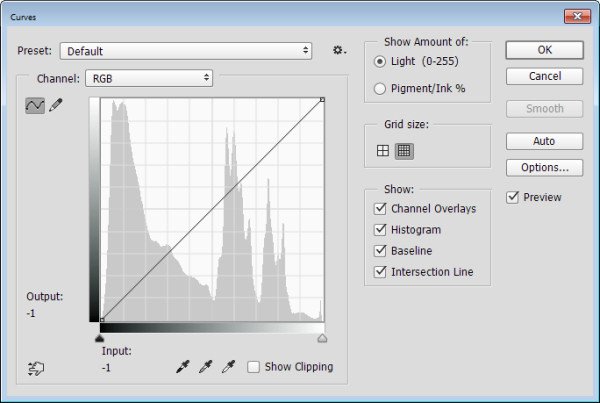The width and height of the screenshot is (600, 403).
Task: Click the Cancel button
Action: coord(545,77)
